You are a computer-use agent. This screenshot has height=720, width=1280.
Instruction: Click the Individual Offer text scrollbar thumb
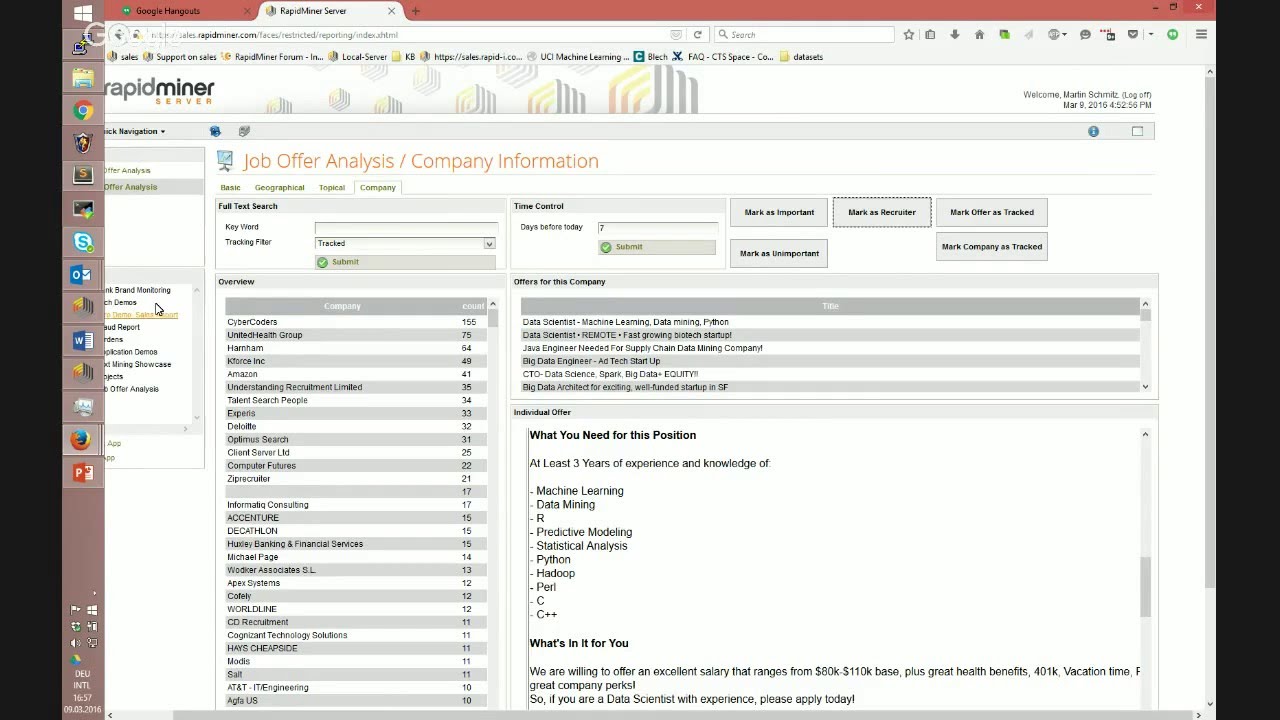(x=1145, y=587)
